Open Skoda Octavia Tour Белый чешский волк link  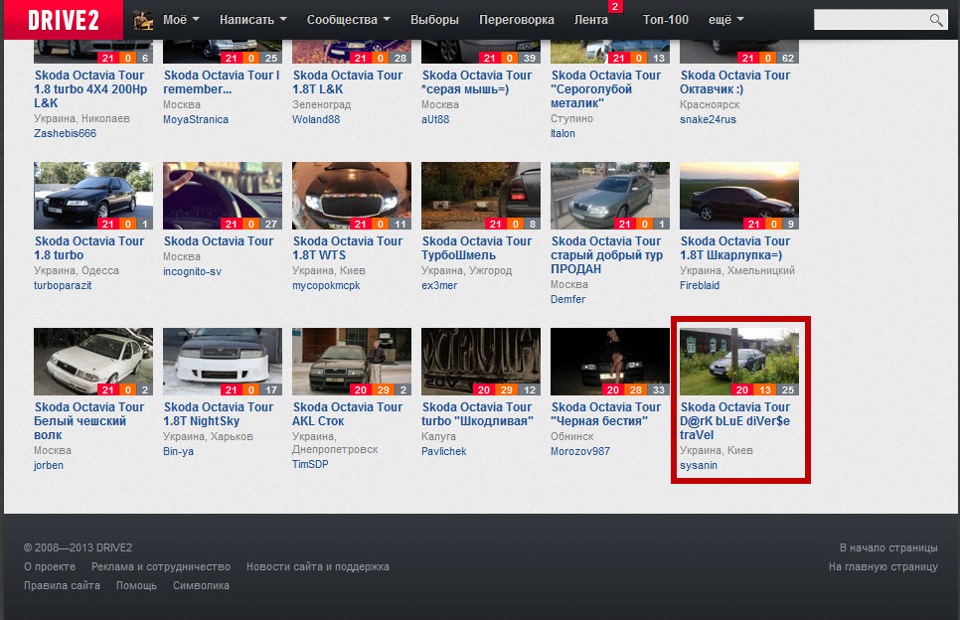click(x=89, y=421)
